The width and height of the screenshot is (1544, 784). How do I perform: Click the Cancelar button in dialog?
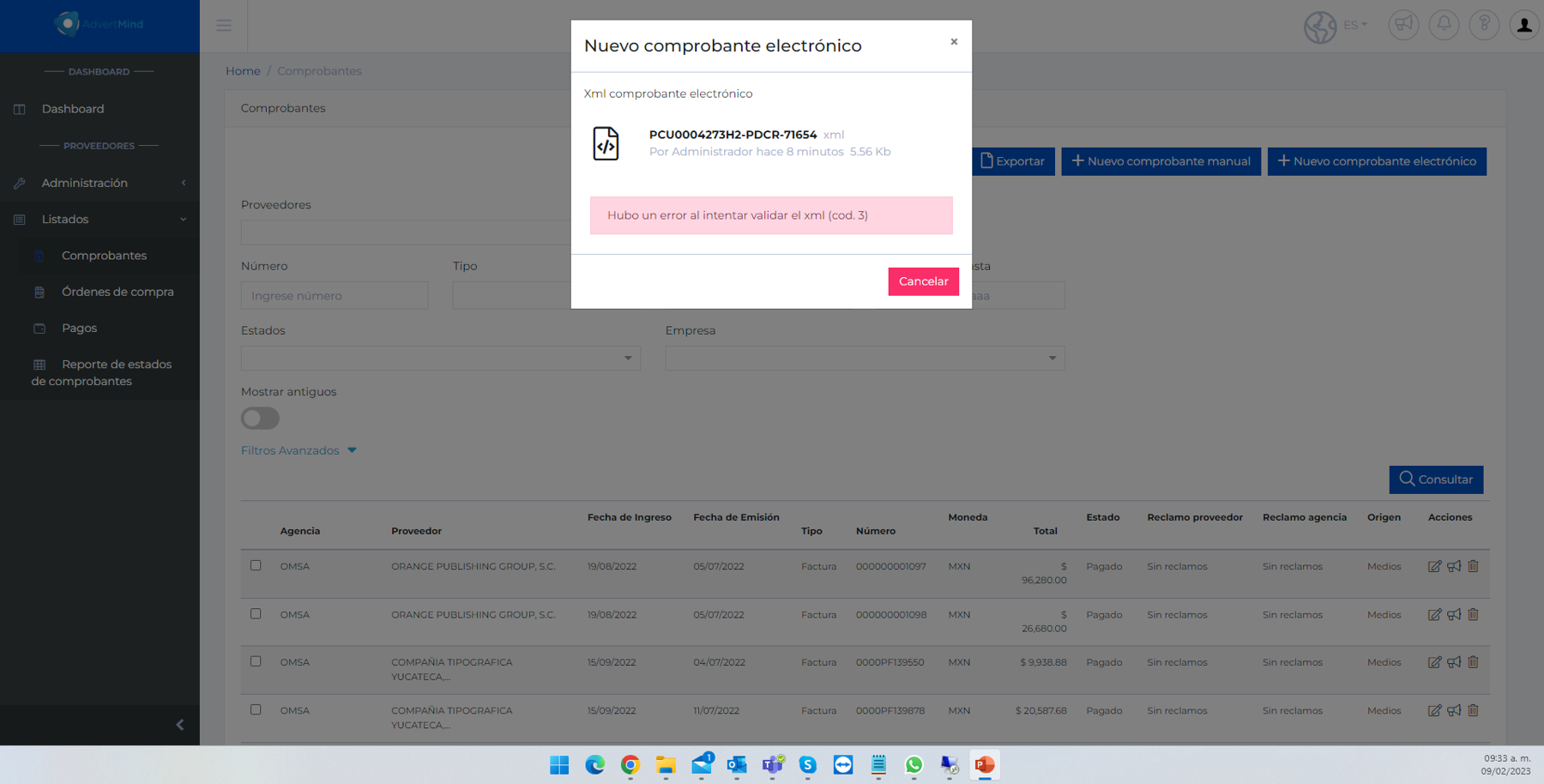tap(923, 281)
